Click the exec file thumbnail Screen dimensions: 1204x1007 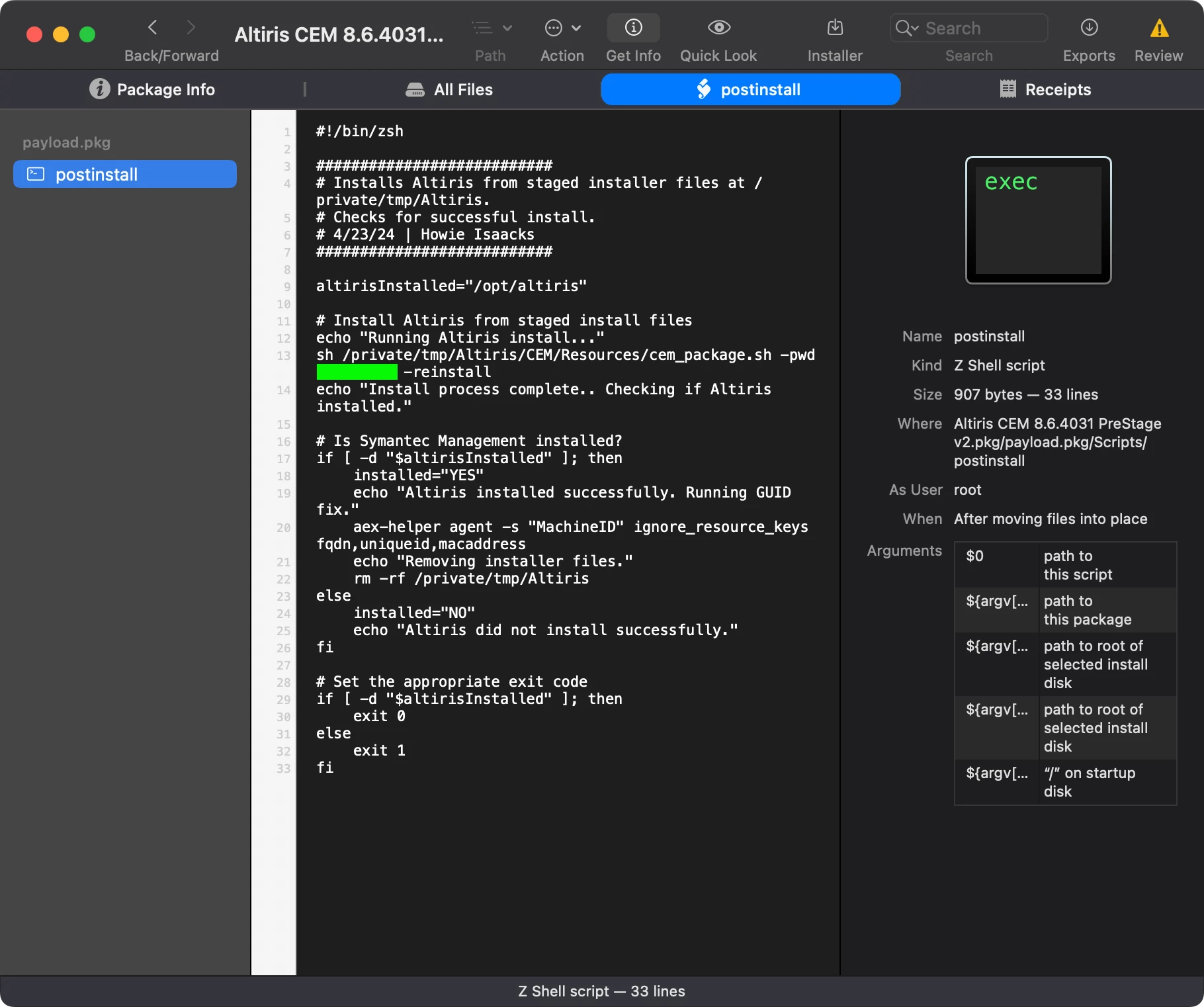point(1039,220)
